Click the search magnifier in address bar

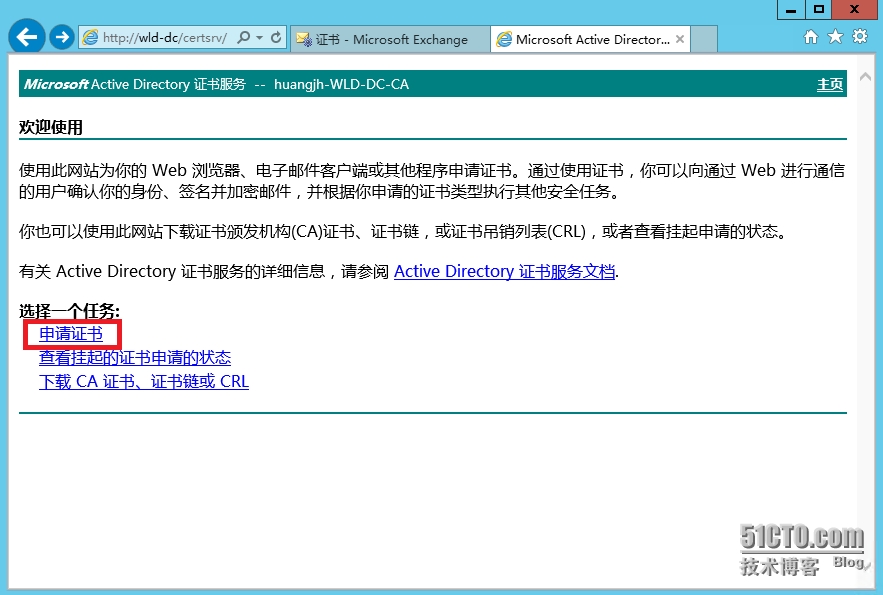[x=243, y=38]
